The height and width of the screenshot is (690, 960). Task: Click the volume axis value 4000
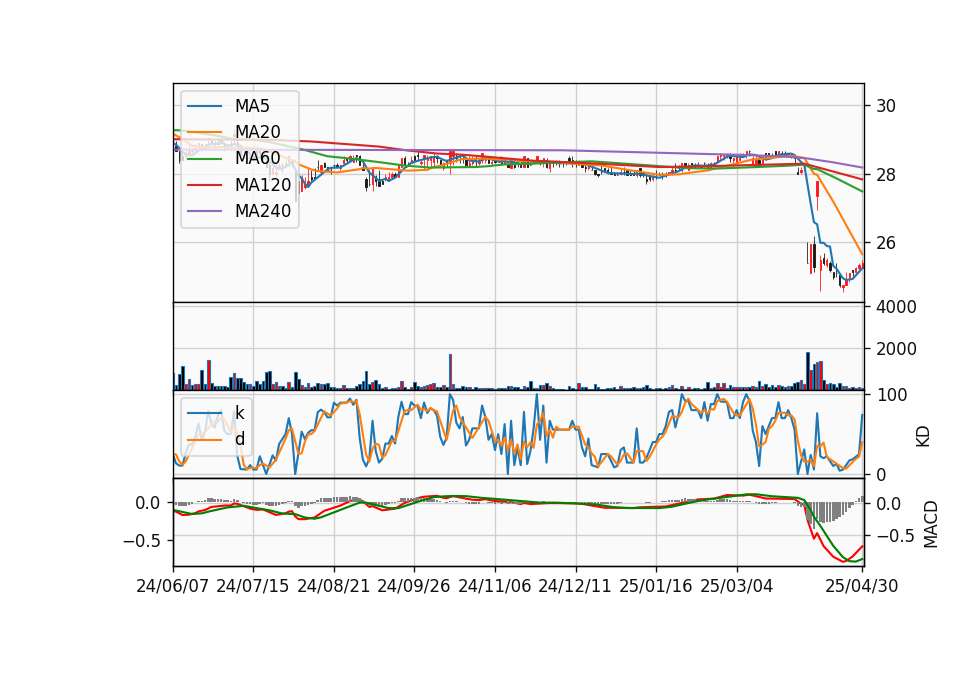[x=896, y=307]
